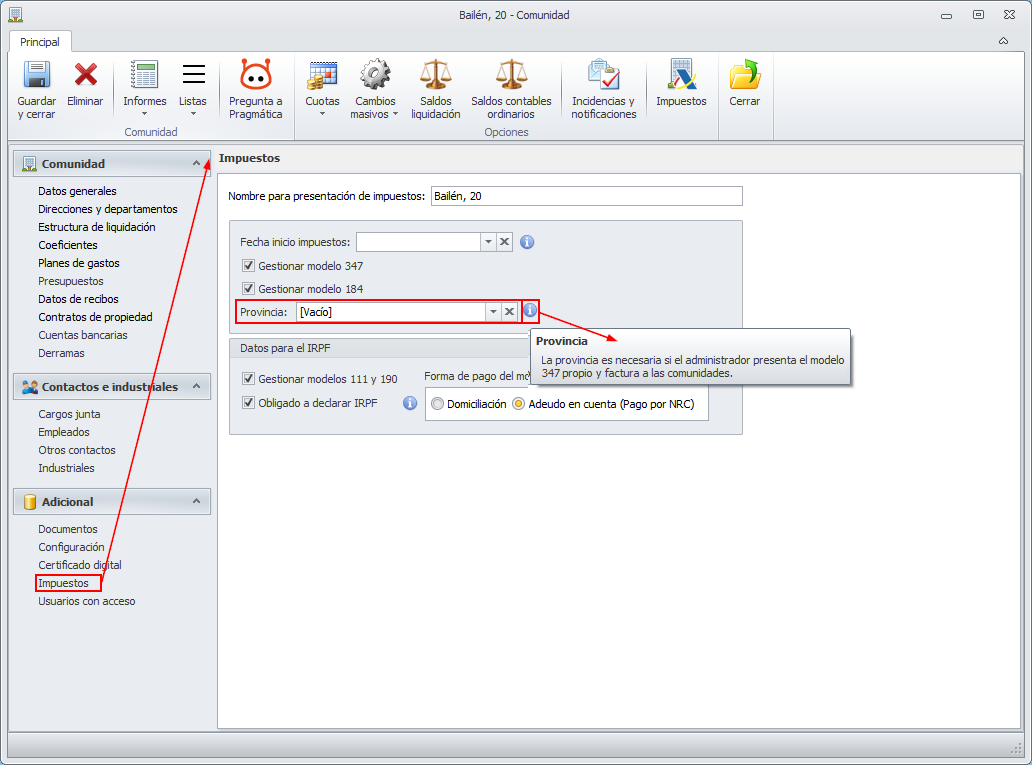Go to Coeficientes section
This screenshot has height=765, width=1032.
(68, 245)
